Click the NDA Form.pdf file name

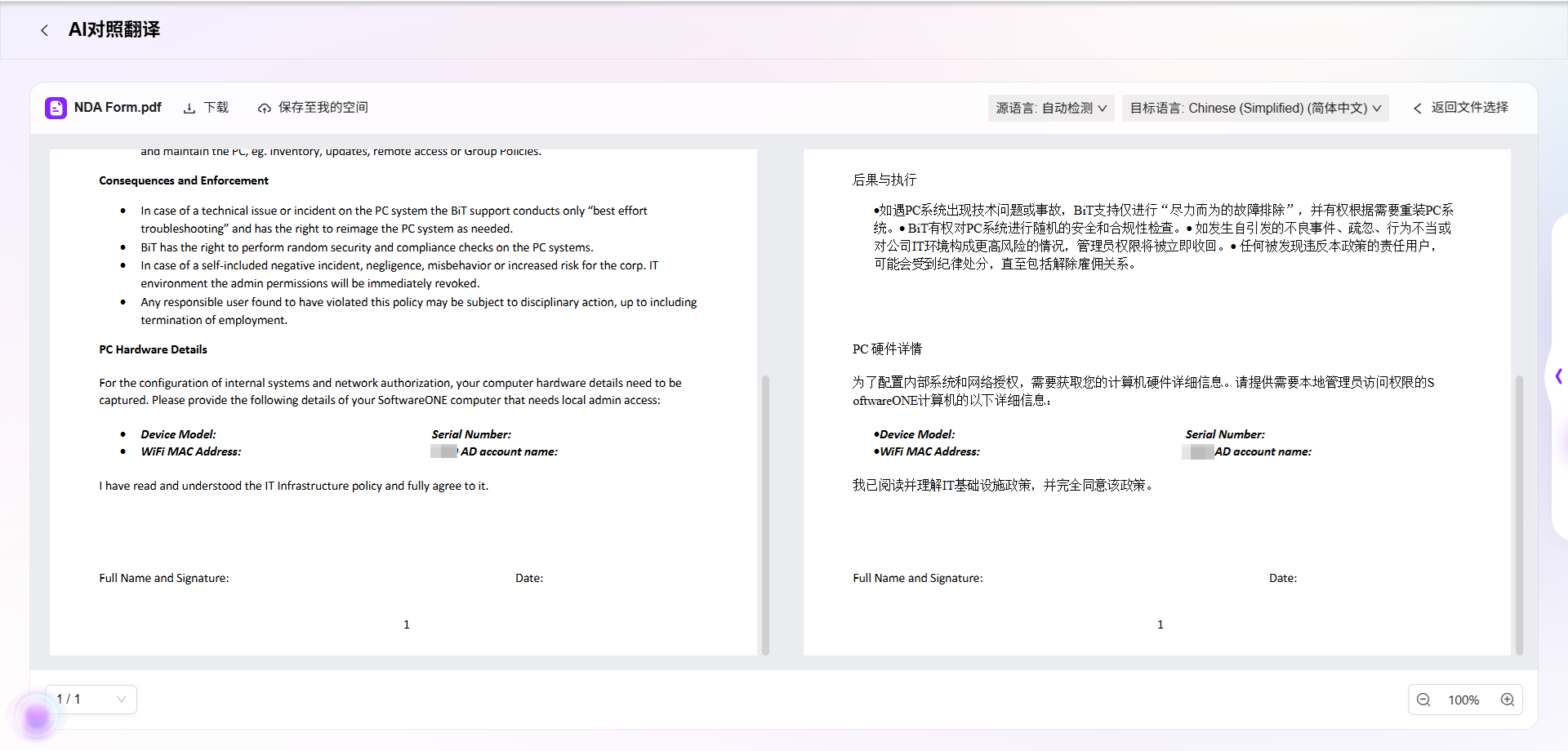click(x=118, y=108)
